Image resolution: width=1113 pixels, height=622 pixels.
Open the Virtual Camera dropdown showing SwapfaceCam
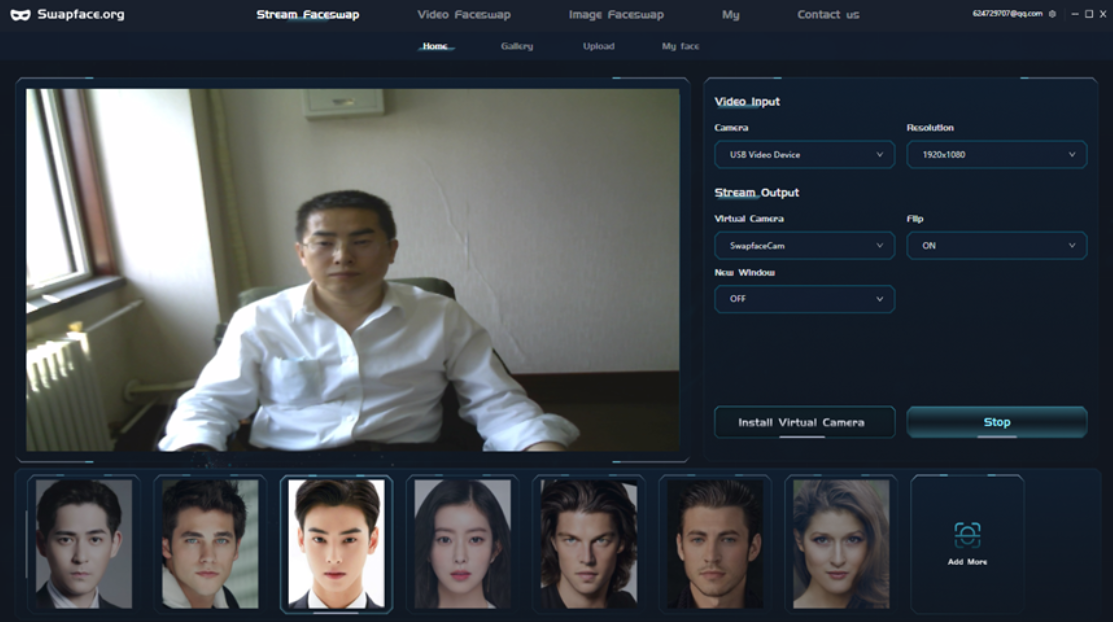(x=804, y=246)
